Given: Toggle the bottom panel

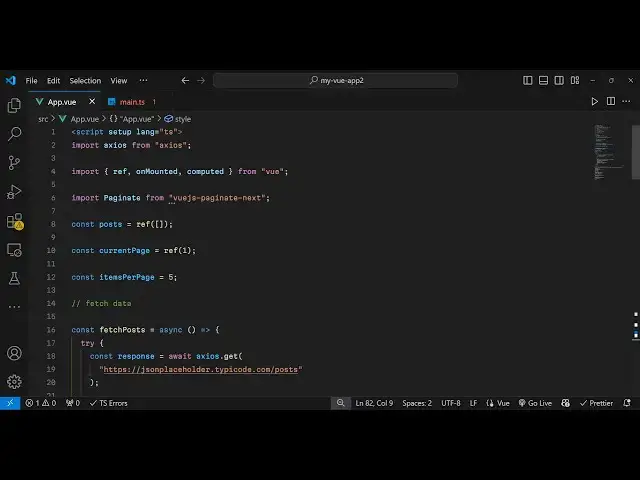Looking at the screenshot, I should click(543, 80).
